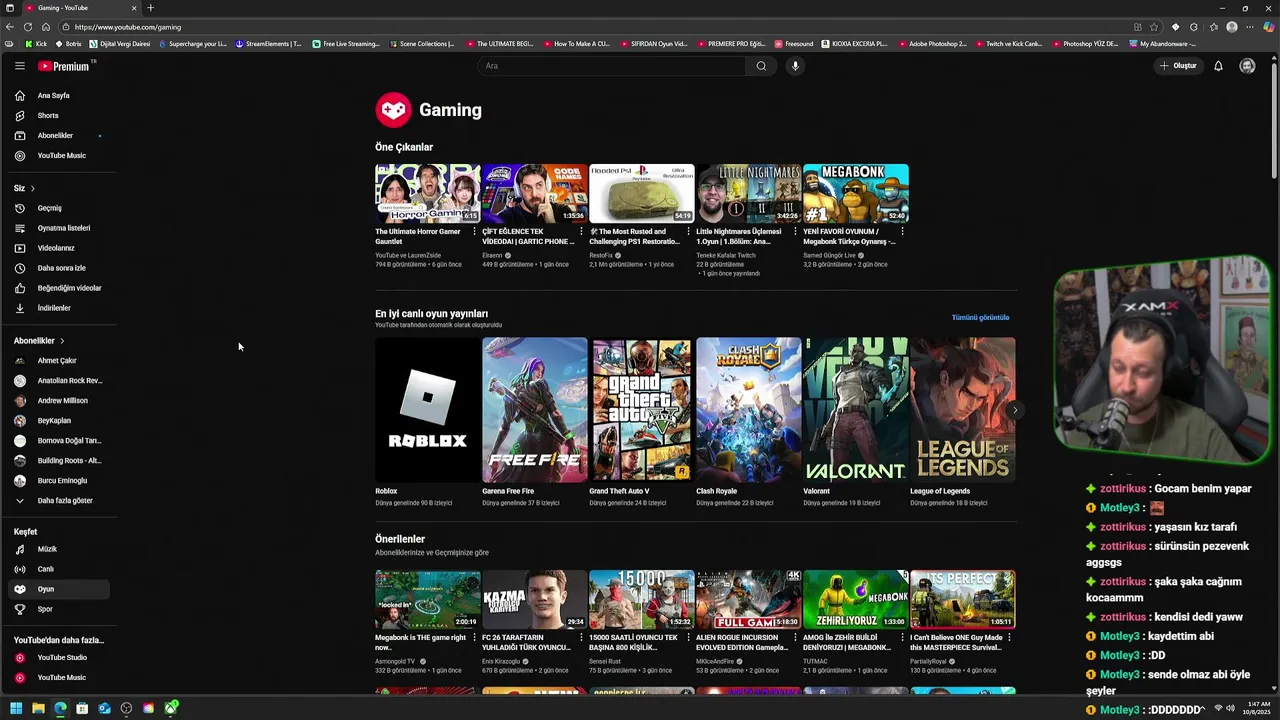The width and height of the screenshot is (1280, 720).
Task: Expand the Siz section chevron
Action: point(32,188)
